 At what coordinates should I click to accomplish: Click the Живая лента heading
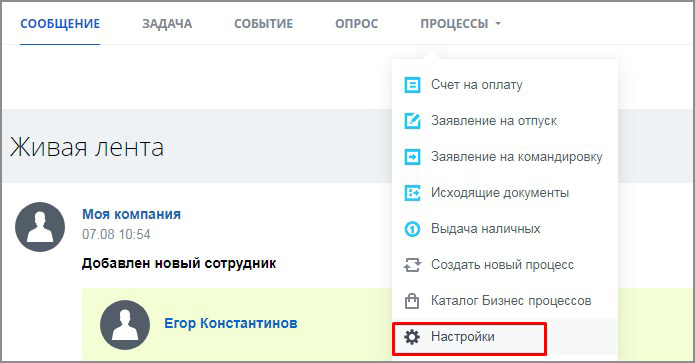[x=87, y=147]
